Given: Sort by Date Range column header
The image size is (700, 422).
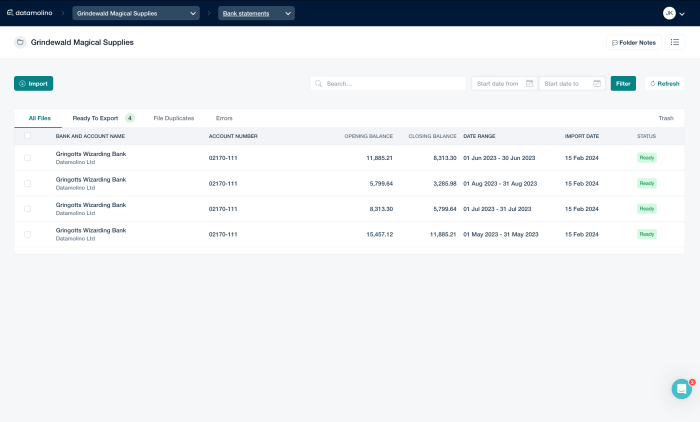Looking at the screenshot, I should (x=479, y=136).
